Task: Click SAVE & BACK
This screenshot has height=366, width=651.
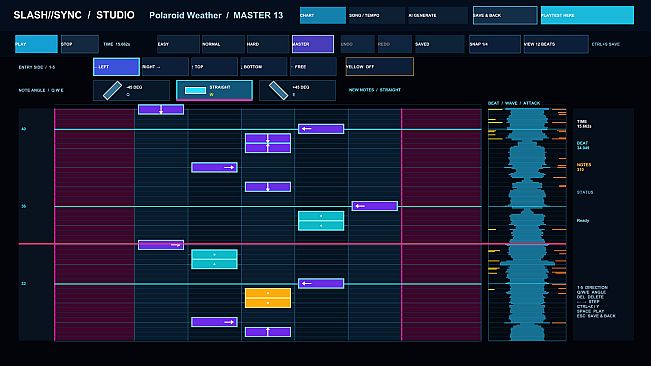Action: [505, 15]
